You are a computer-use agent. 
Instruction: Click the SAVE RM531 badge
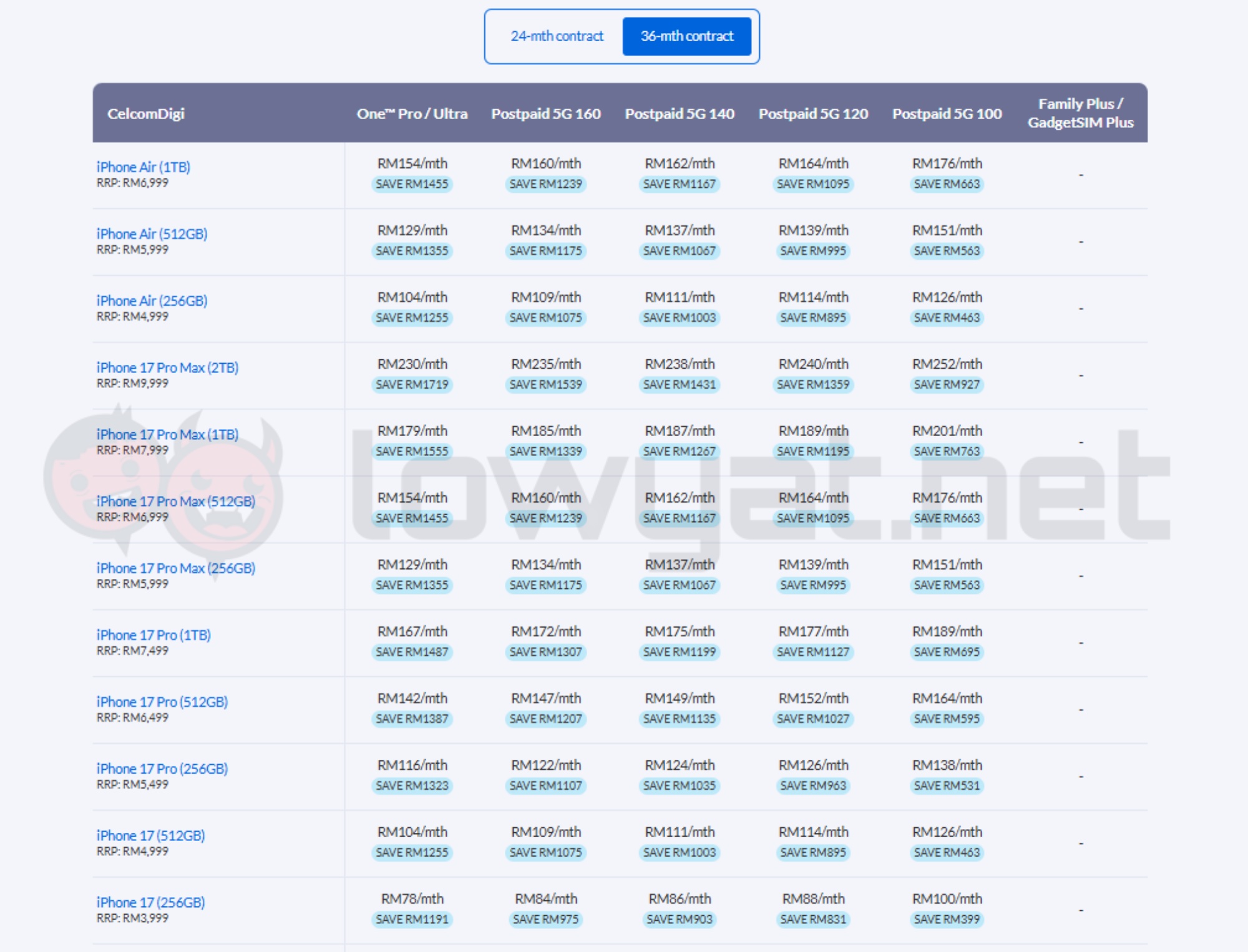point(947,785)
